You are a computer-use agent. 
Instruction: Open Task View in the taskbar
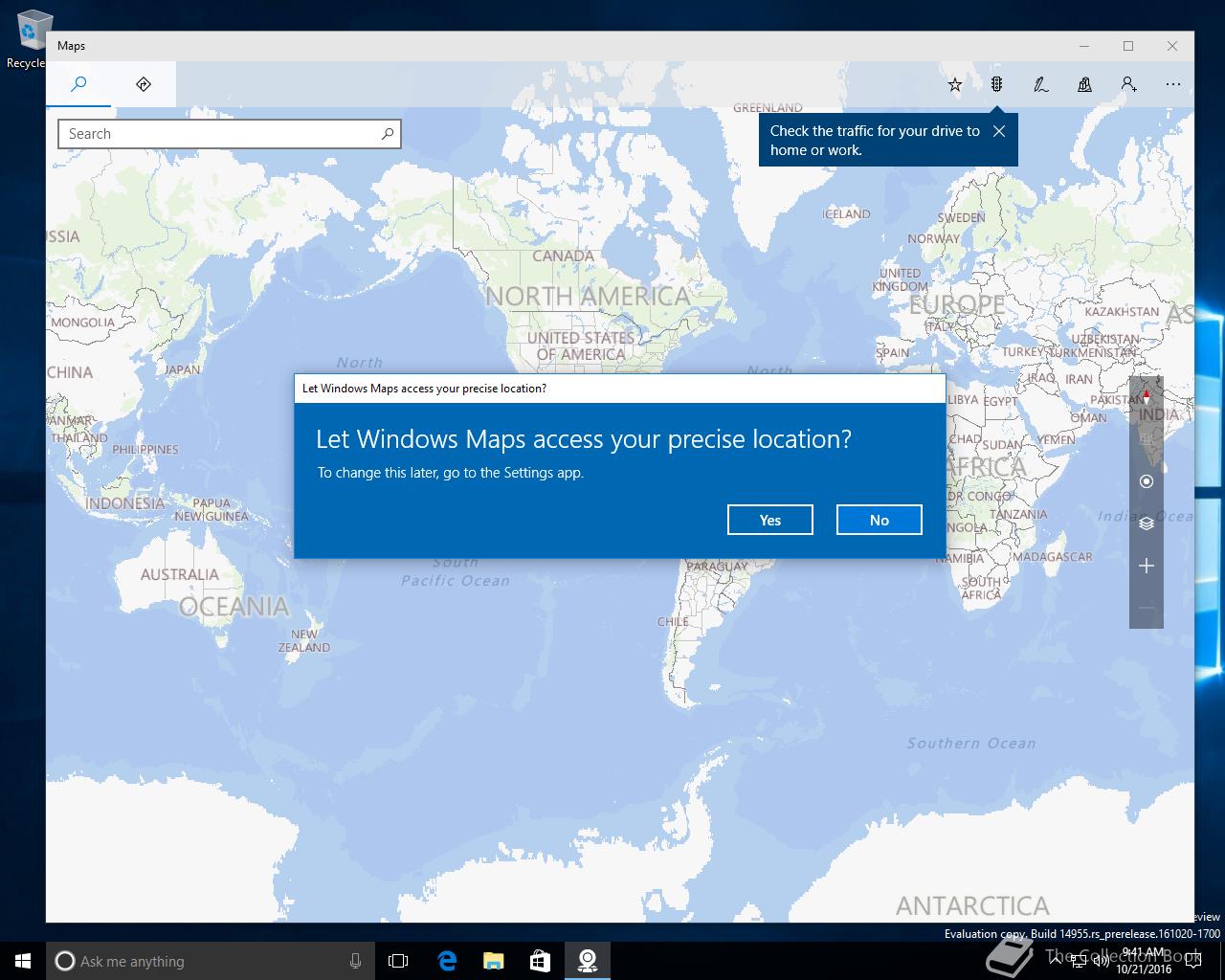tap(398, 961)
